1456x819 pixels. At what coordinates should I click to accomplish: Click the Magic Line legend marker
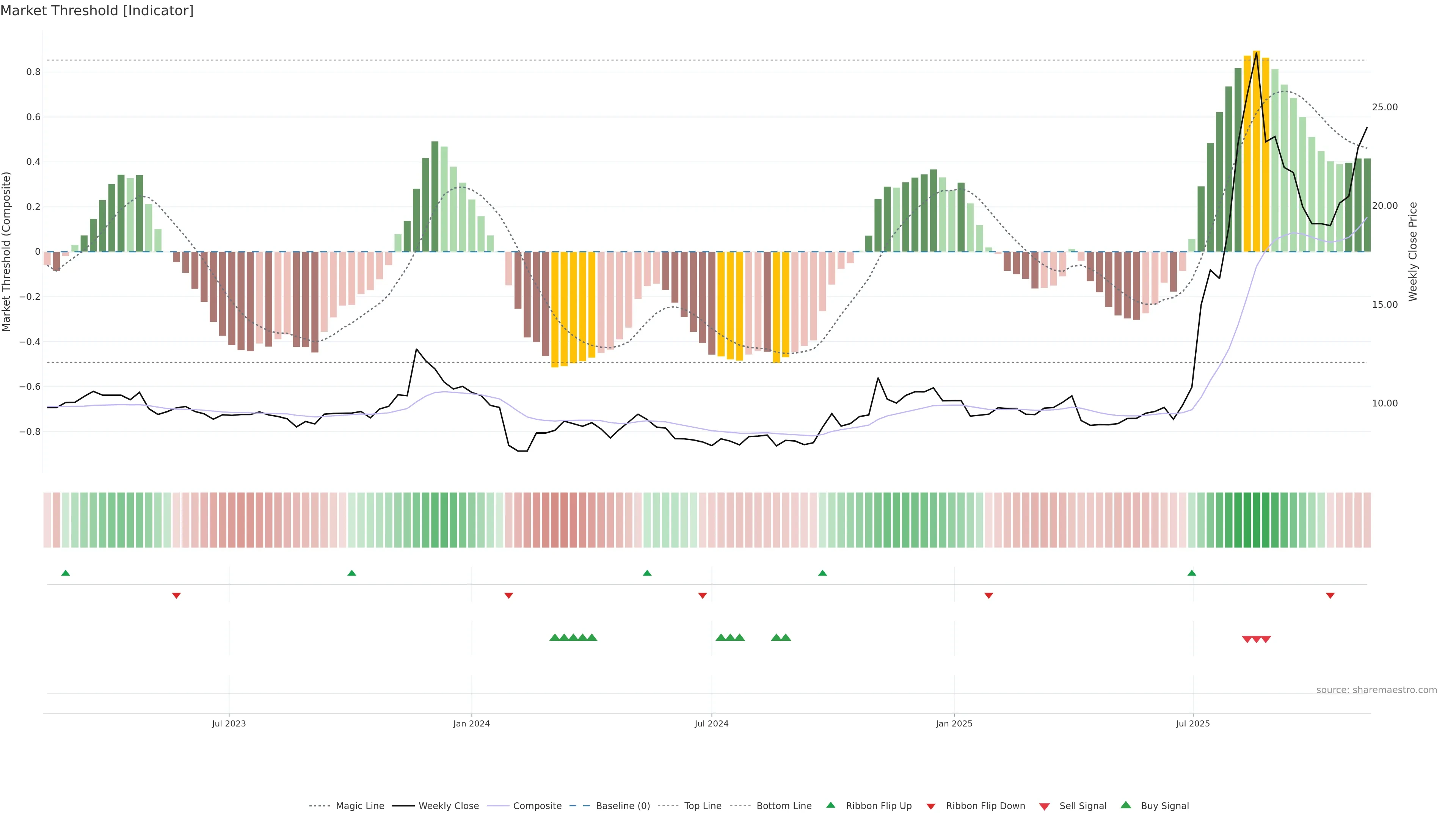point(319,806)
